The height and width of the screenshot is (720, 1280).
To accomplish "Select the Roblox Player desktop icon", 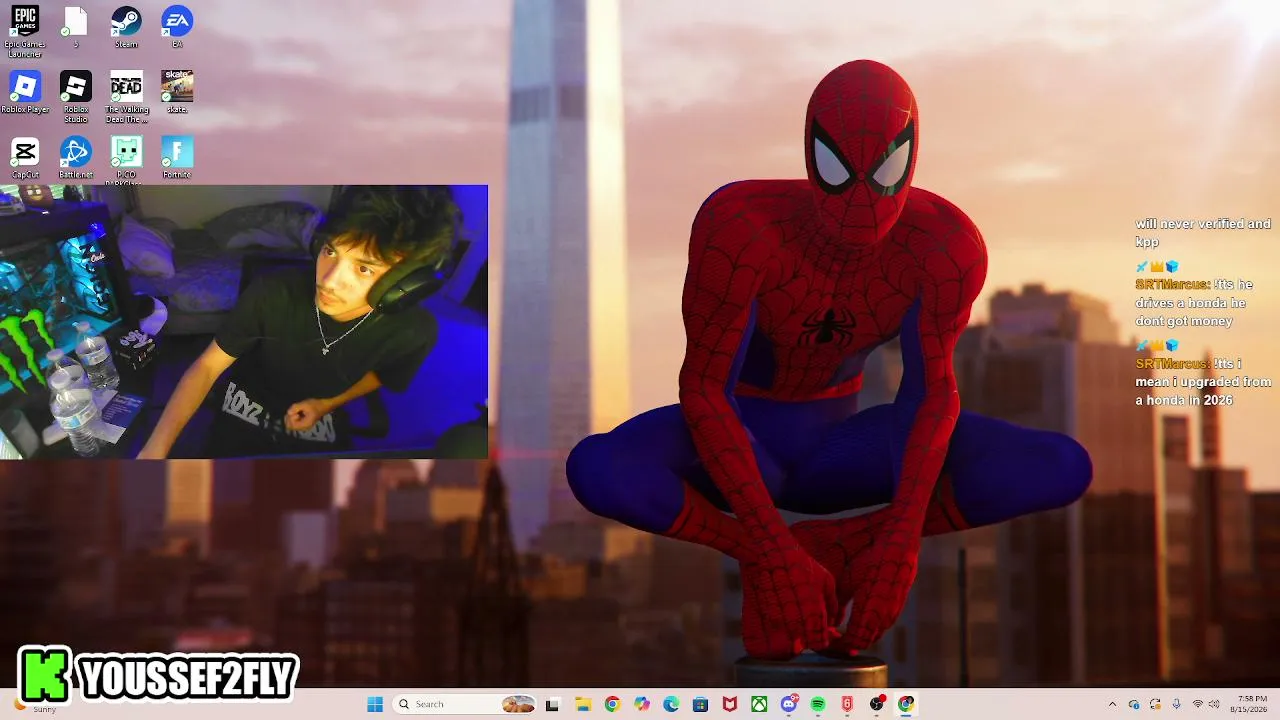I will [x=25, y=92].
